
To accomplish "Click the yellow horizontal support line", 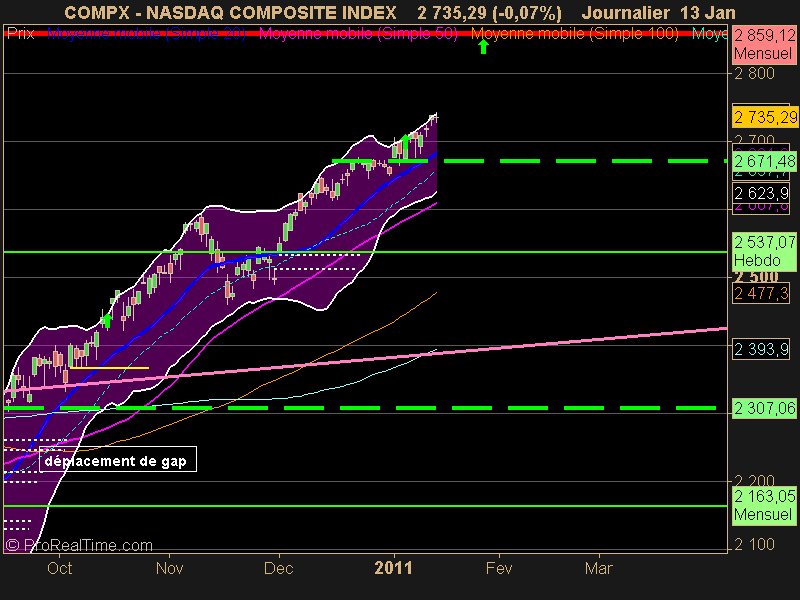I will click(x=109, y=367).
